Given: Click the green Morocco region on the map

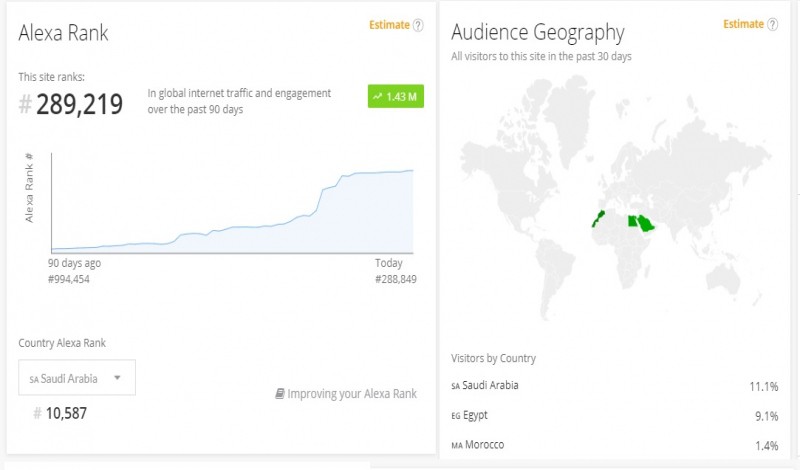Looking at the screenshot, I should tap(598, 217).
